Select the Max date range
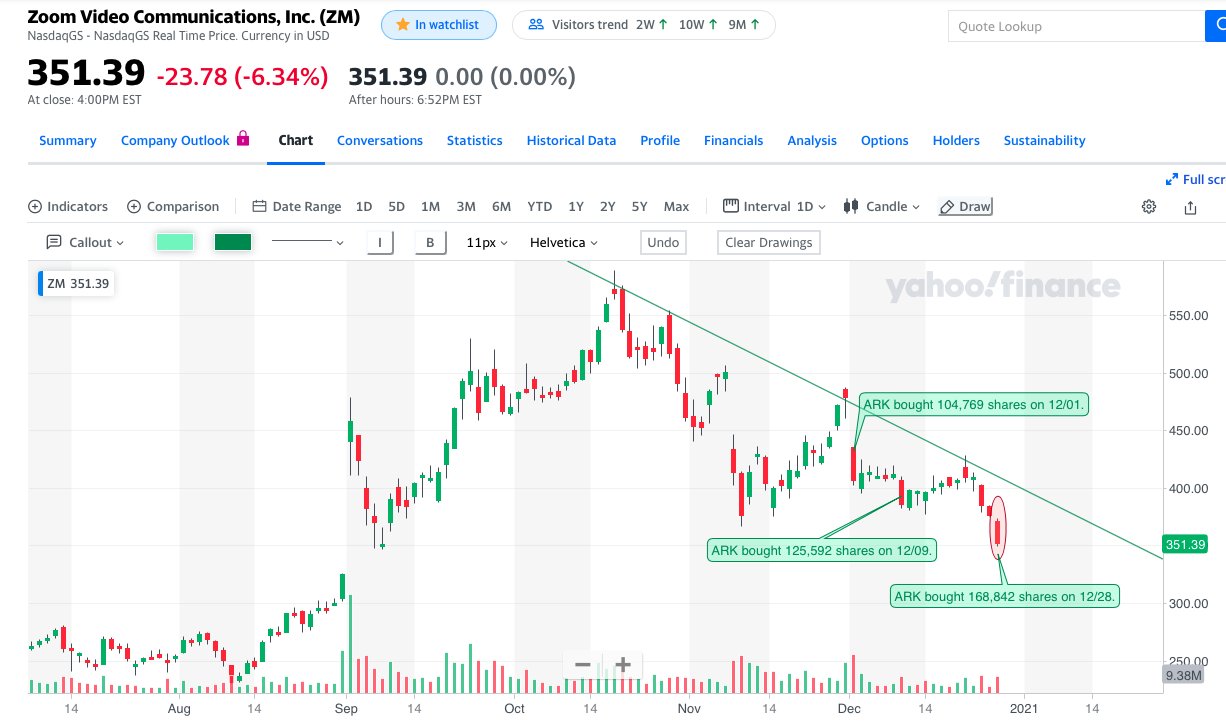 pos(676,207)
